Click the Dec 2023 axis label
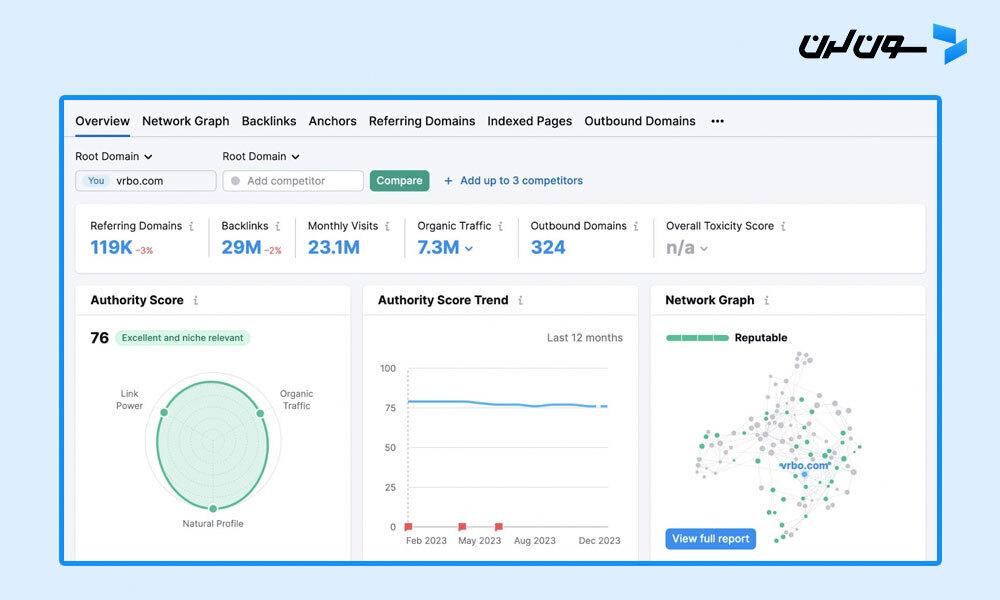This screenshot has height=600, width=1000. [x=599, y=541]
